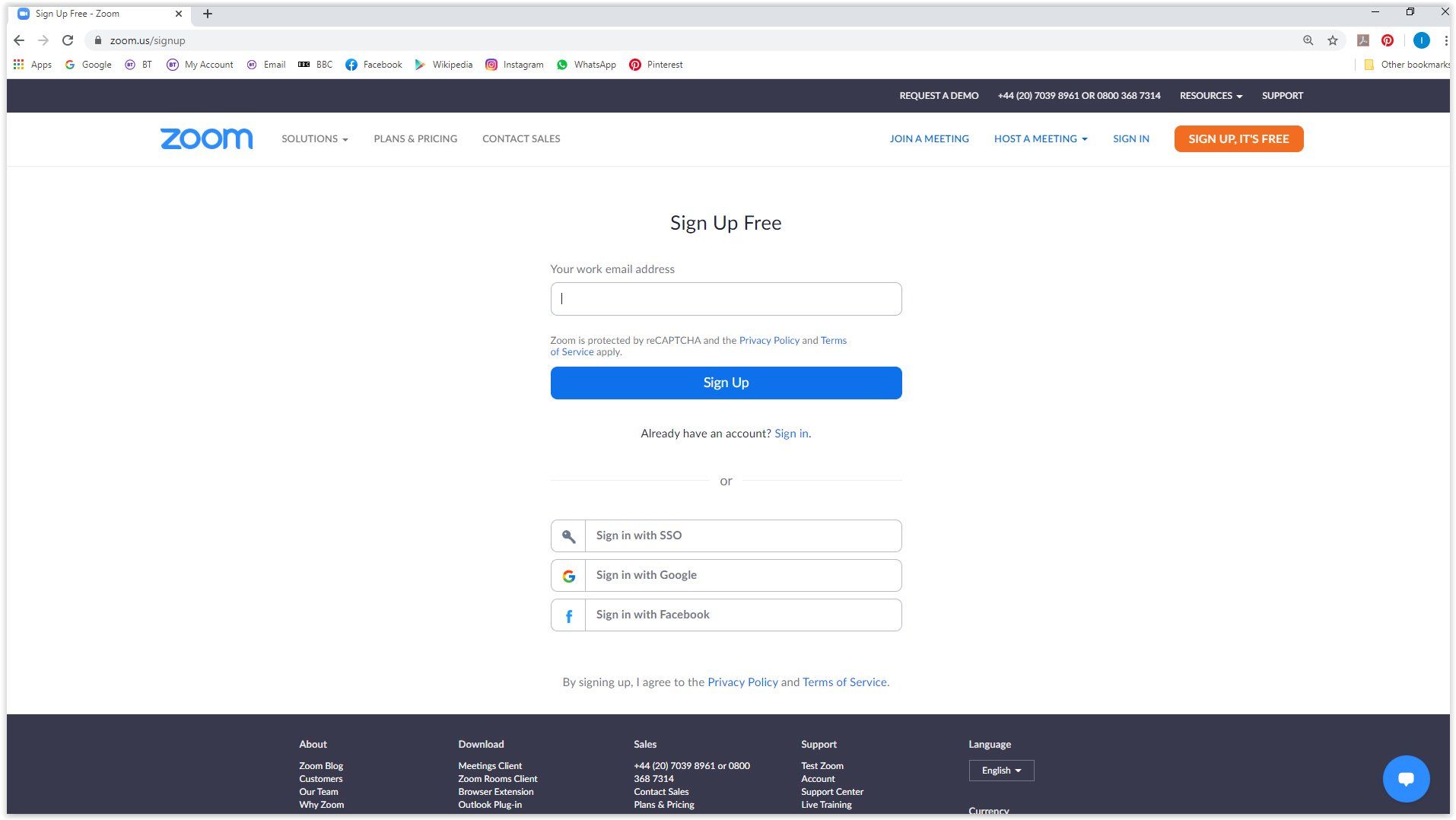
Task: Choose Sign in with Google
Action: [726, 575]
